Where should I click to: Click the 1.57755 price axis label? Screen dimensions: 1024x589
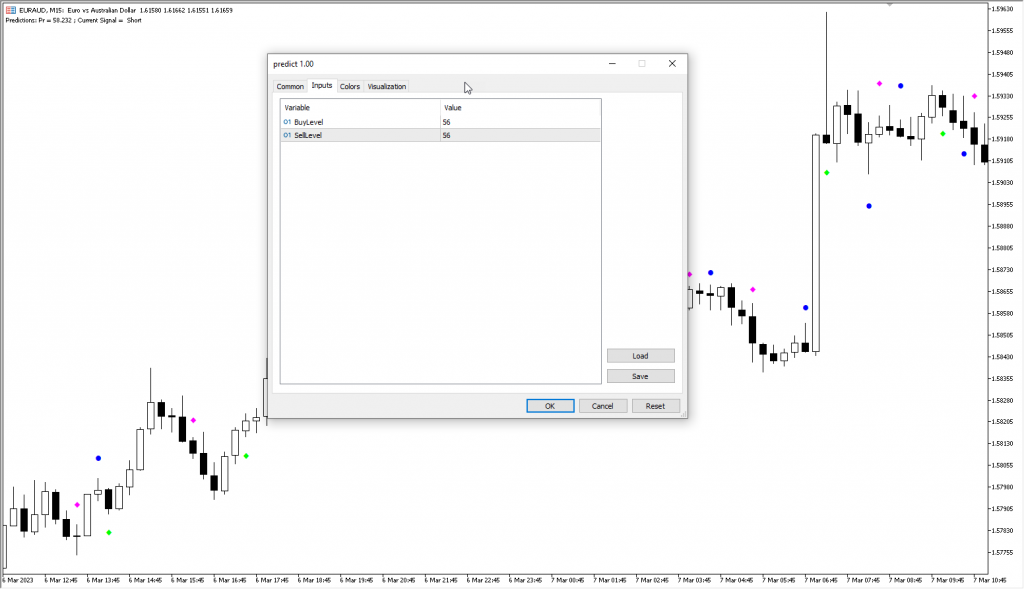click(x=1002, y=552)
